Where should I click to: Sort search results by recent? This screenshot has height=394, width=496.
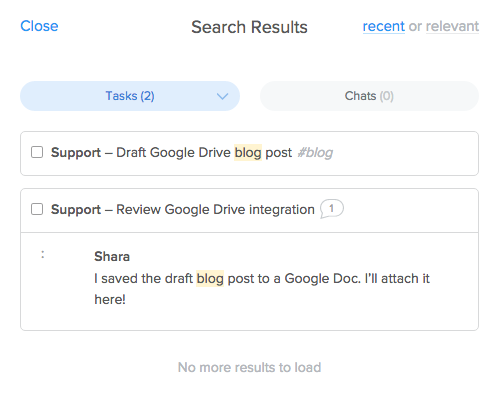click(x=384, y=26)
